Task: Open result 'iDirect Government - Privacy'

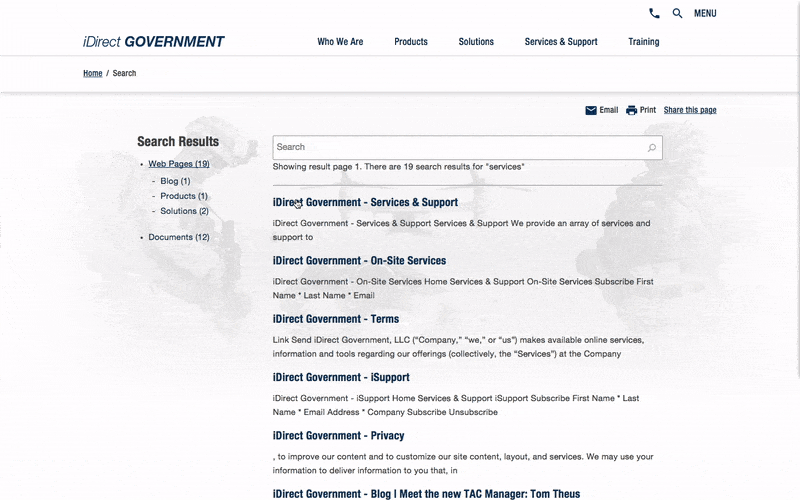Action: coord(338,436)
